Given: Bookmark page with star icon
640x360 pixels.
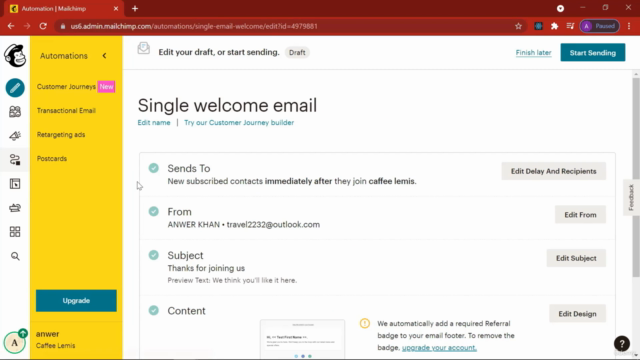Looking at the screenshot, I should click(518, 26).
